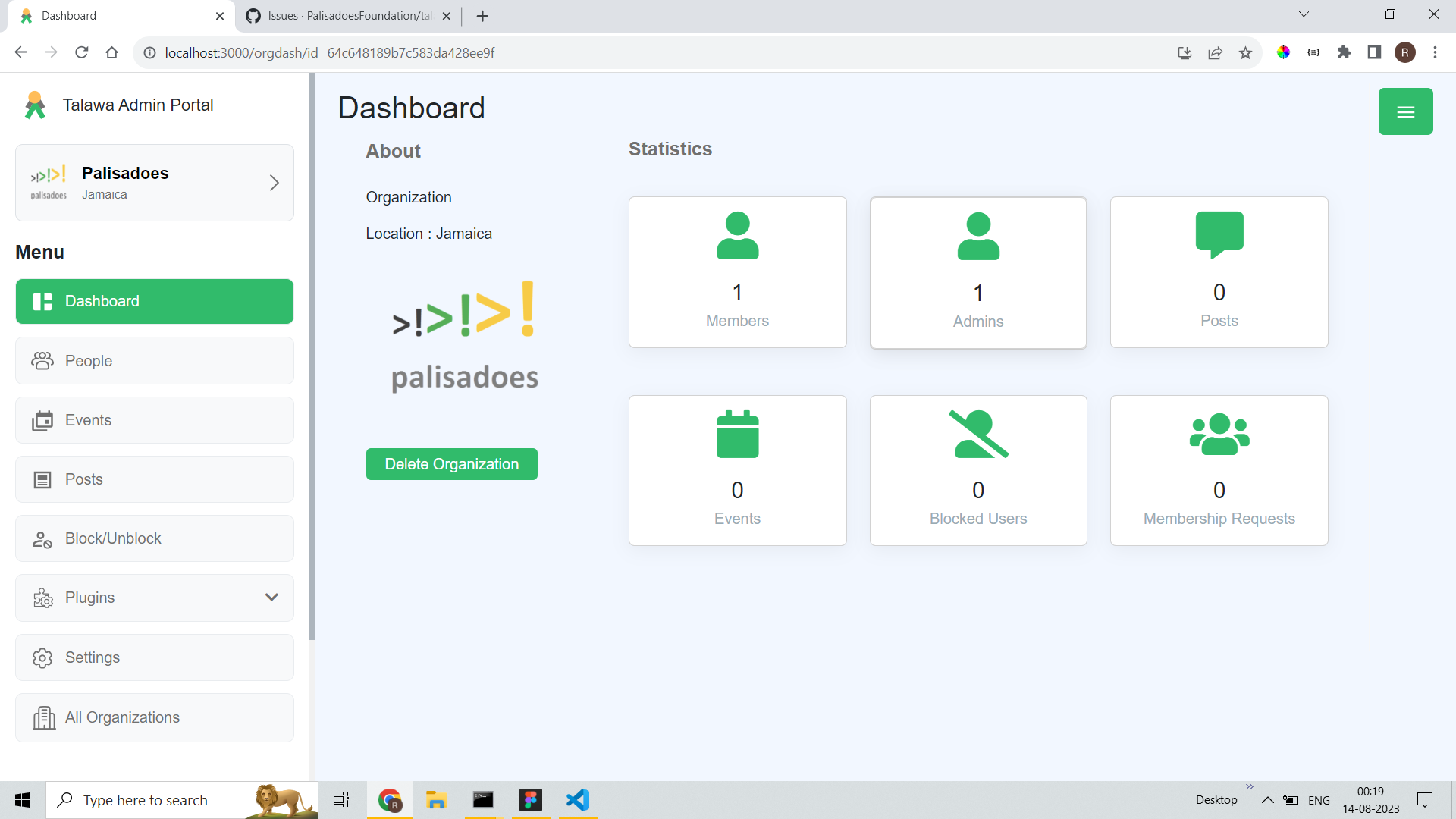The image size is (1456, 819).
Task: Click the Windows search box
Action: pyautogui.click(x=182, y=800)
